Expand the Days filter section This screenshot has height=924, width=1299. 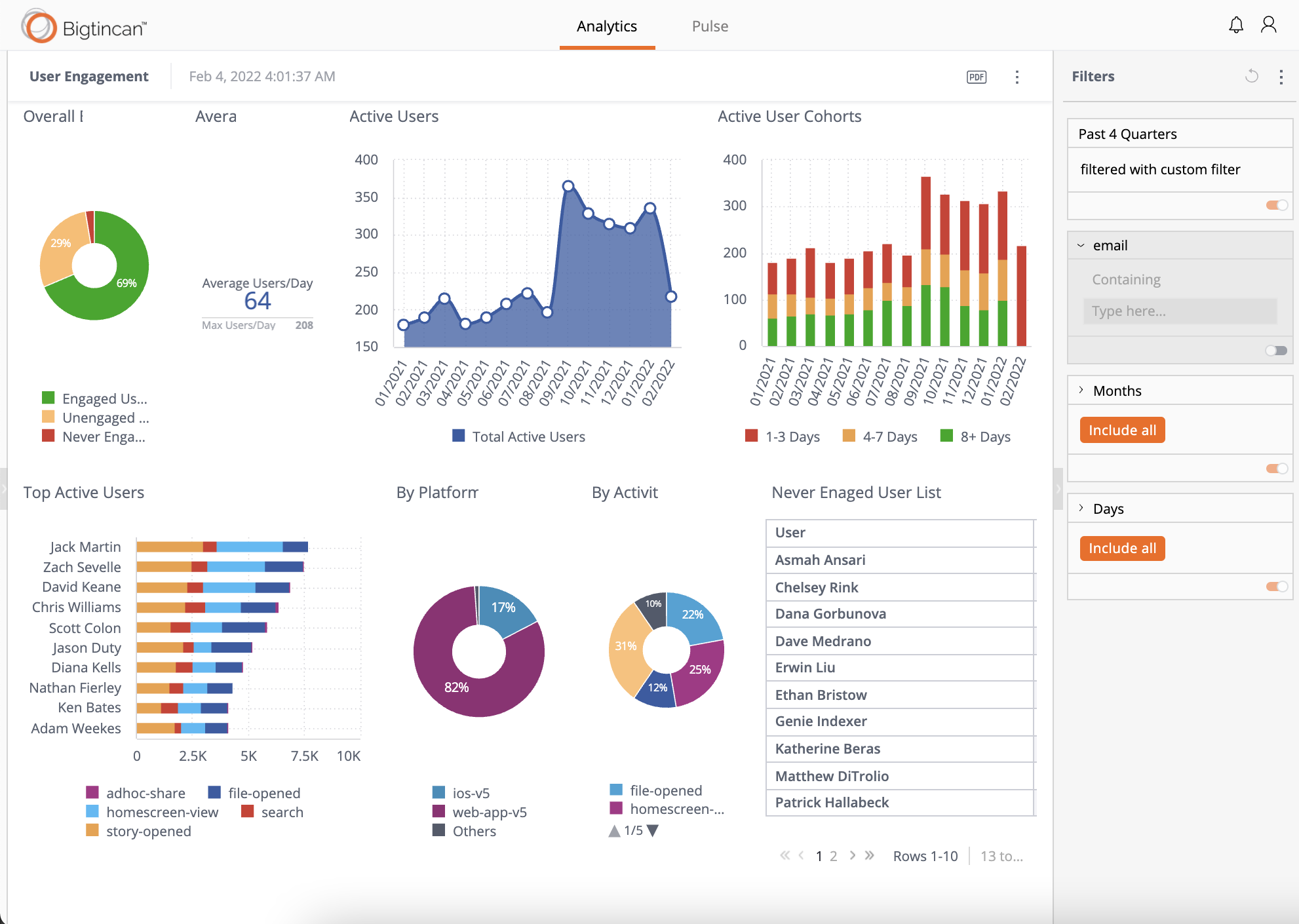tap(1081, 509)
